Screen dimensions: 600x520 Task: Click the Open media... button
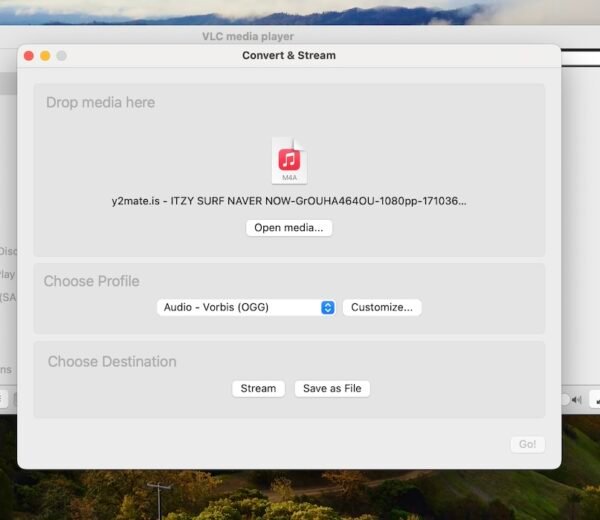[289, 228]
